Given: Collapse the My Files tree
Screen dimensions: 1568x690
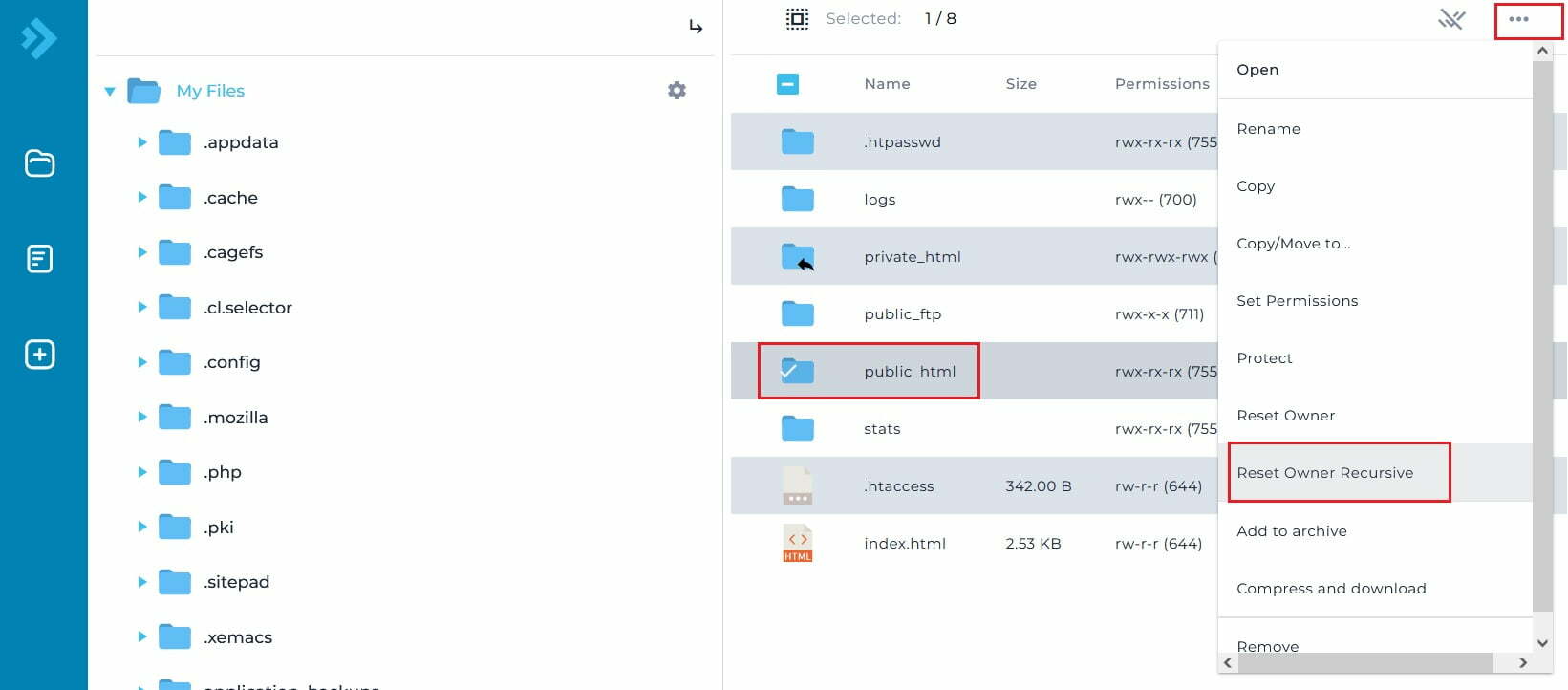Looking at the screenshot, I should point(110,92).
